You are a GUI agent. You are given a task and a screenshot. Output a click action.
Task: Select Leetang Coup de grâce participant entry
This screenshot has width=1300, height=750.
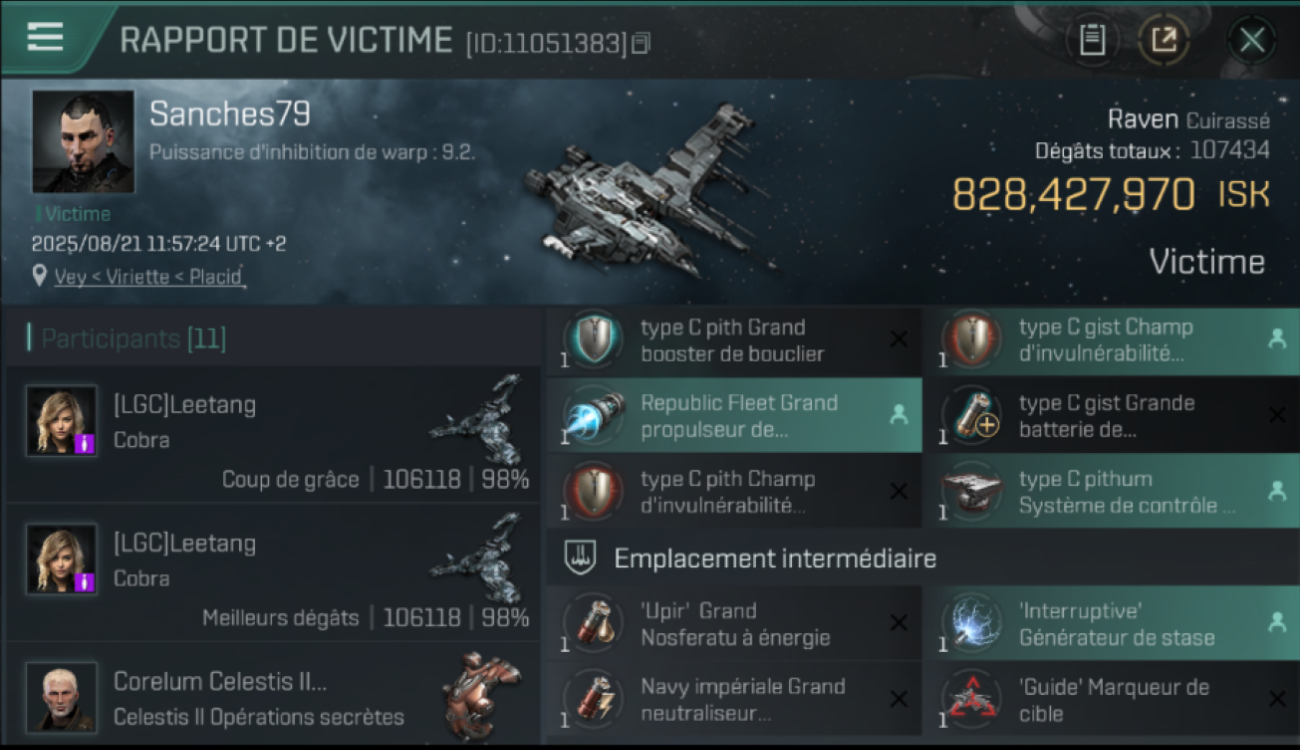pyautogui.click(x=273, y=434)
